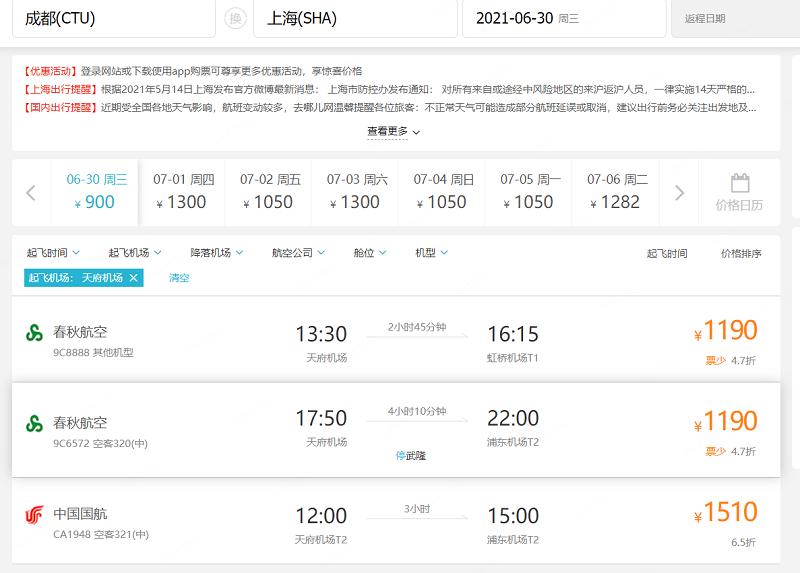This screenshot has width=800, height=573.
Task: Open the 降落机场 arrival airport dropdown
Action: [x=217, y=253]
